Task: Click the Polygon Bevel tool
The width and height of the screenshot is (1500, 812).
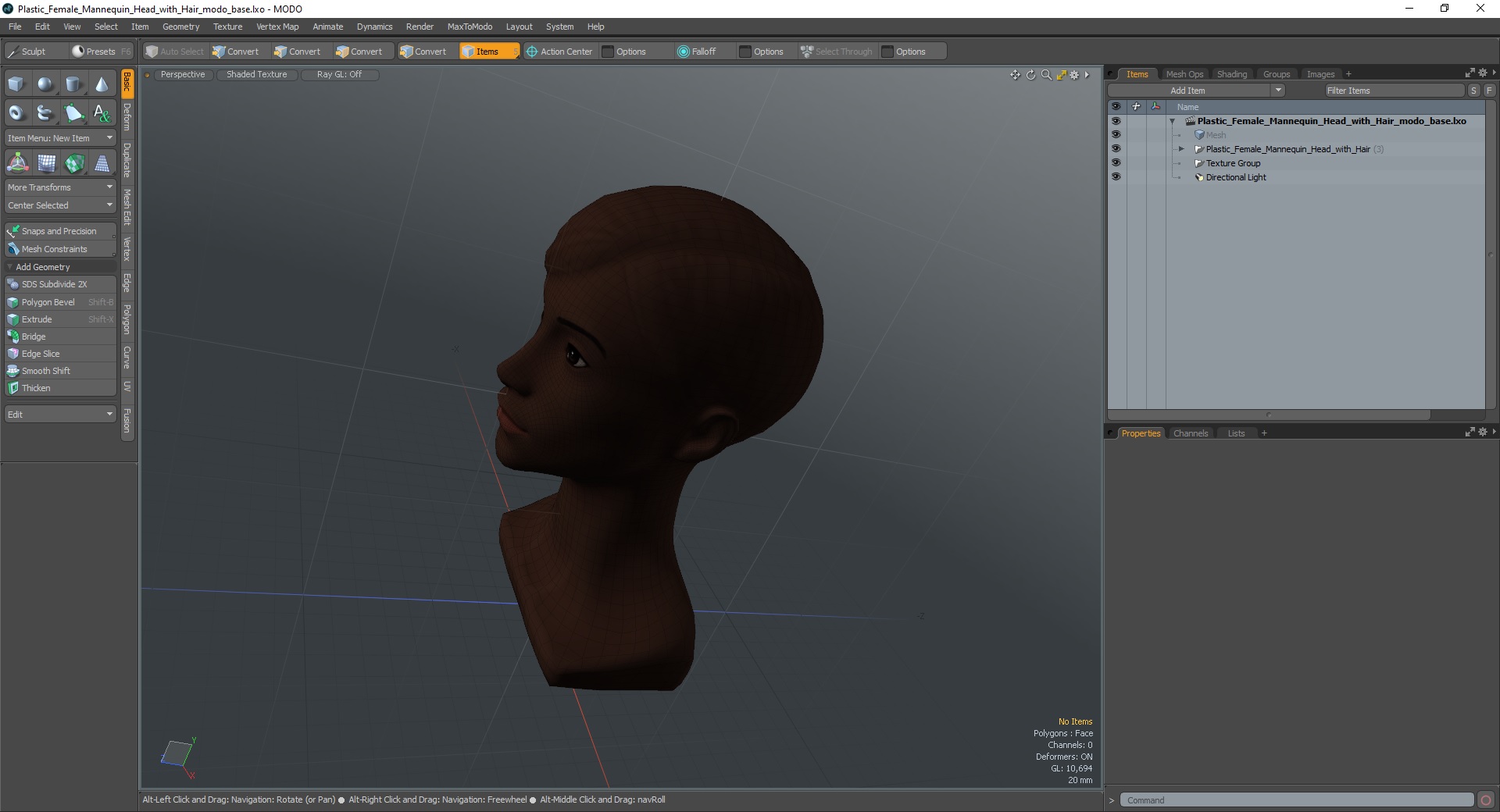Action: click(60, 302)
